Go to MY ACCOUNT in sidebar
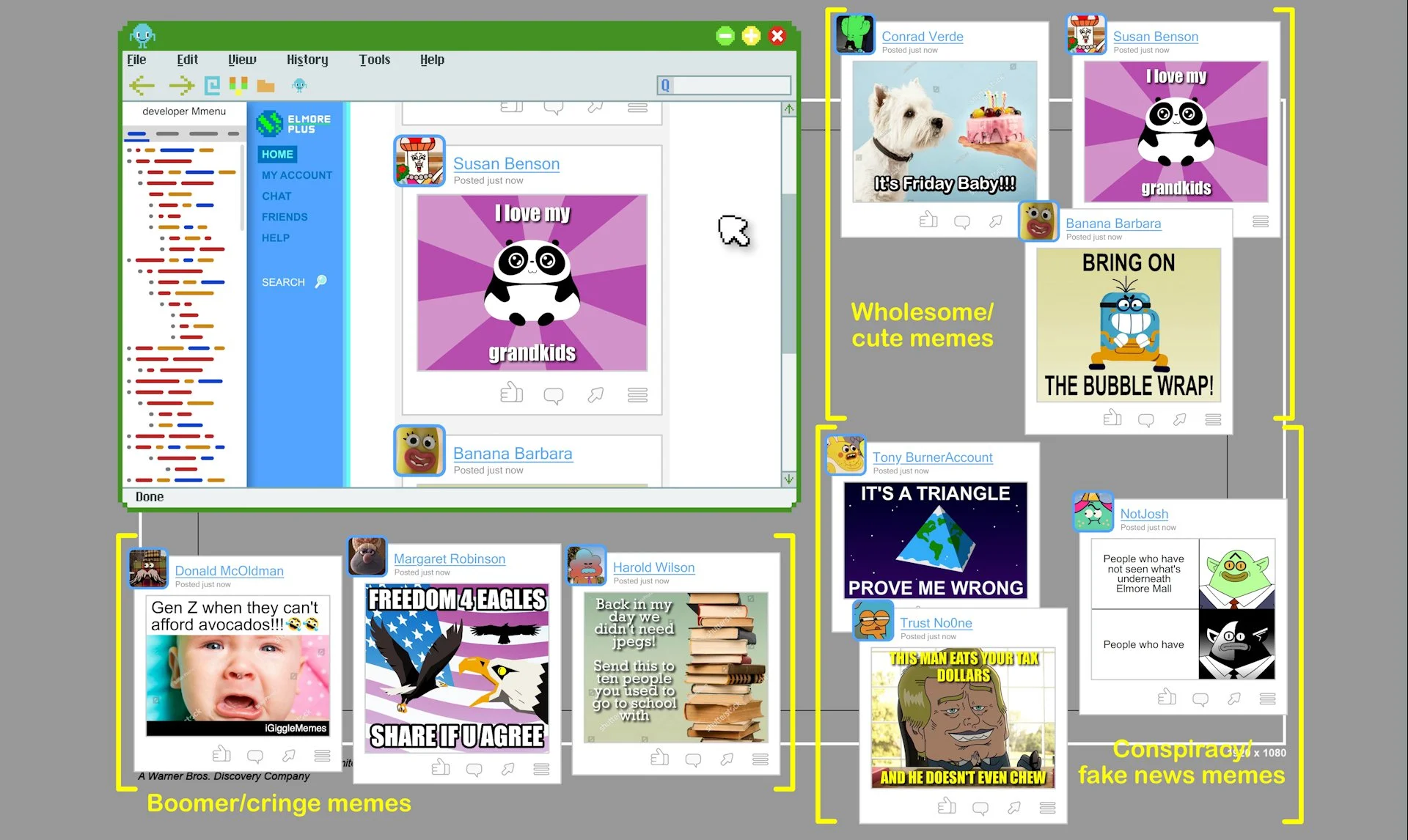This screenshot has width=1408, height=840. pyautogui.click(x=297, y=175)
